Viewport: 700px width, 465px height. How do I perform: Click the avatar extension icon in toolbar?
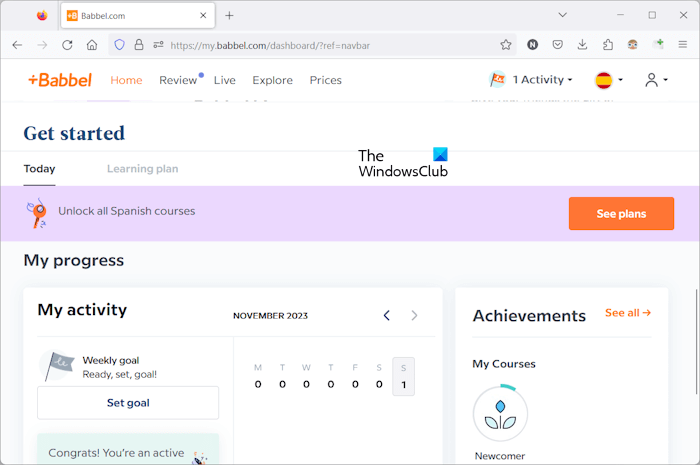pyautogui.click(x=633, y=45)
